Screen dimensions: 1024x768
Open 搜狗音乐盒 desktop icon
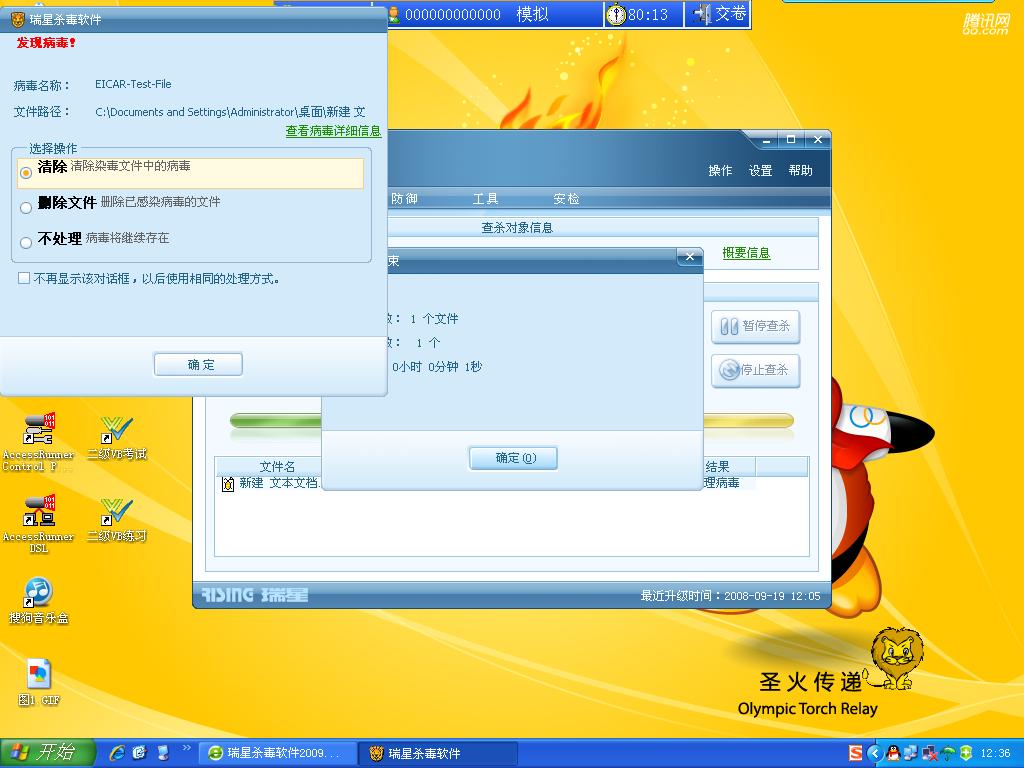pyautogui.click(x=39, y=601)
